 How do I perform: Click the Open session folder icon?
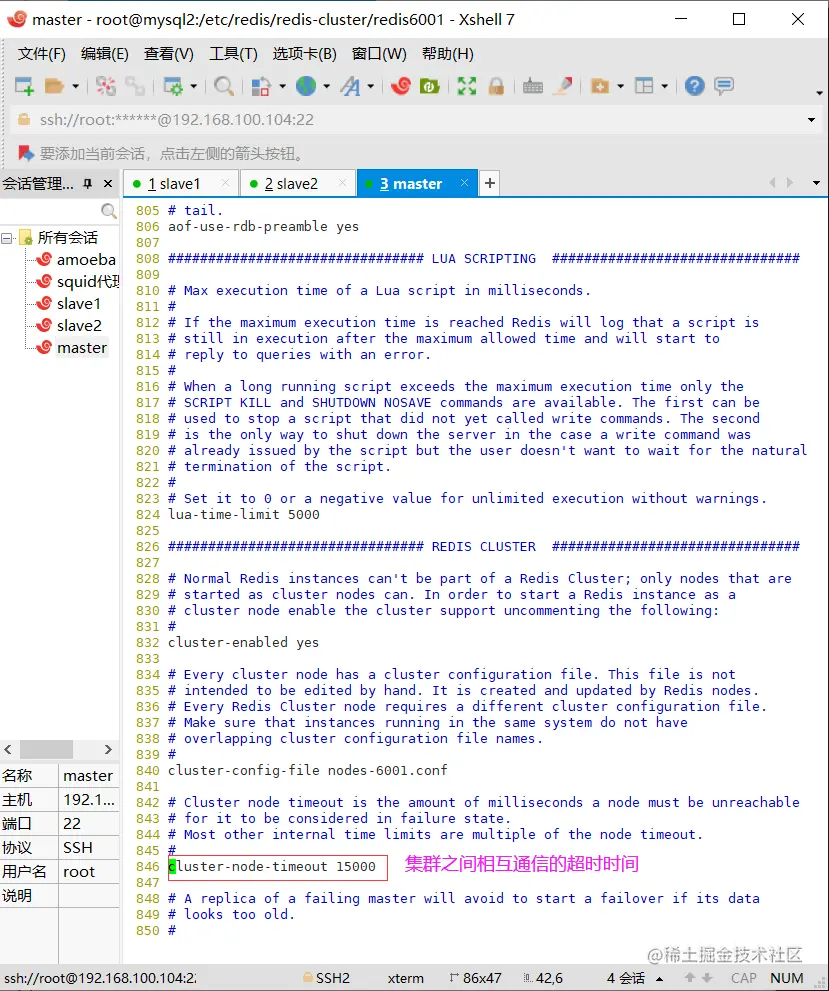coord(54,86)
